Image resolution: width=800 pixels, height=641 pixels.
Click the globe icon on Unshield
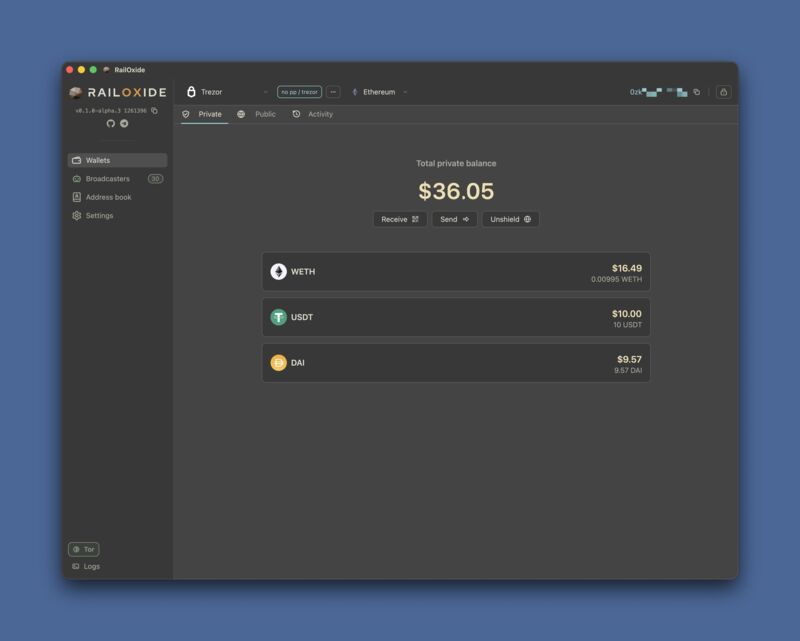(x=528, y=219)
